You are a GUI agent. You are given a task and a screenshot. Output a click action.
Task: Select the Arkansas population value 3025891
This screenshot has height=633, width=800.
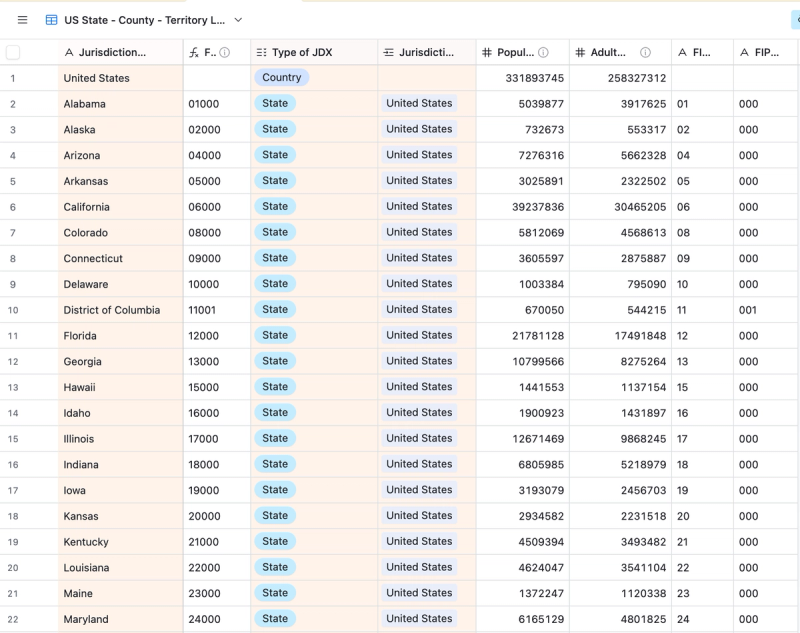click(522, 181)
